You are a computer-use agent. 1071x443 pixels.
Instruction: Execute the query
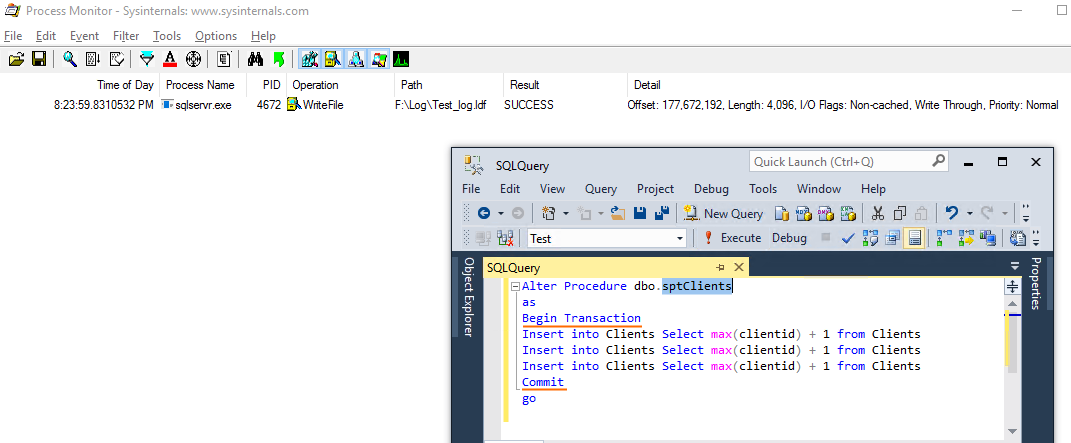pos(732,238)
